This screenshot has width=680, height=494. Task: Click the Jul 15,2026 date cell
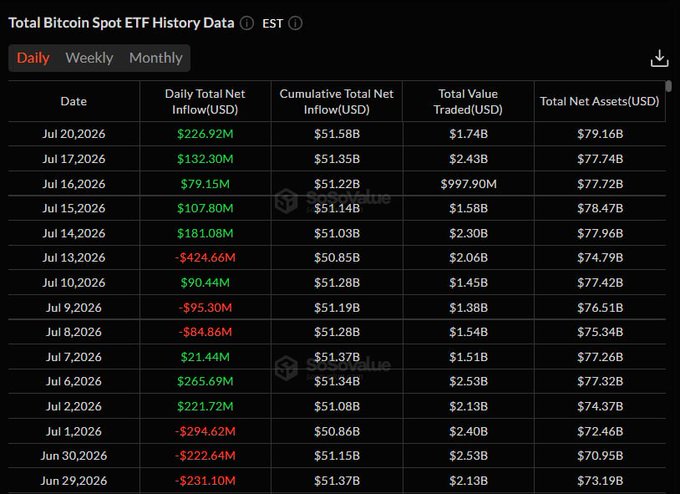coord(74,208)
